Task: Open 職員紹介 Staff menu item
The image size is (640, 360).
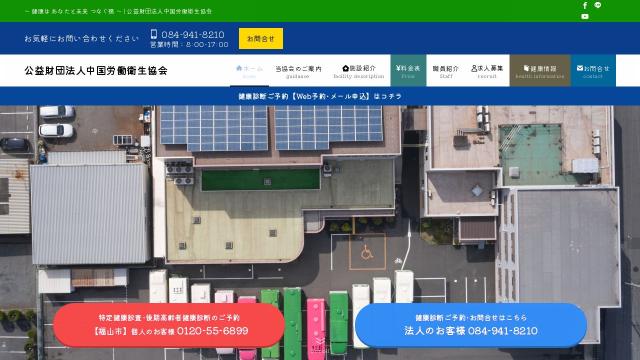Action: point(446,71)
